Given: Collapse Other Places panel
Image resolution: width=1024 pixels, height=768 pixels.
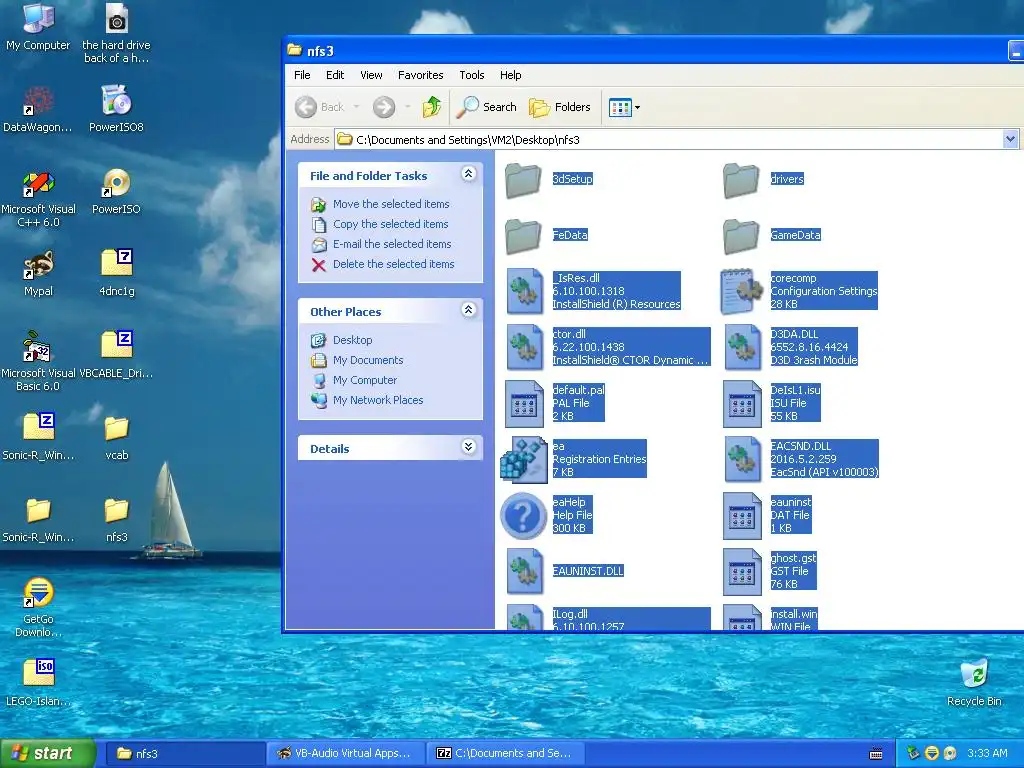Looking at the screenshot, I should point(468,310).
